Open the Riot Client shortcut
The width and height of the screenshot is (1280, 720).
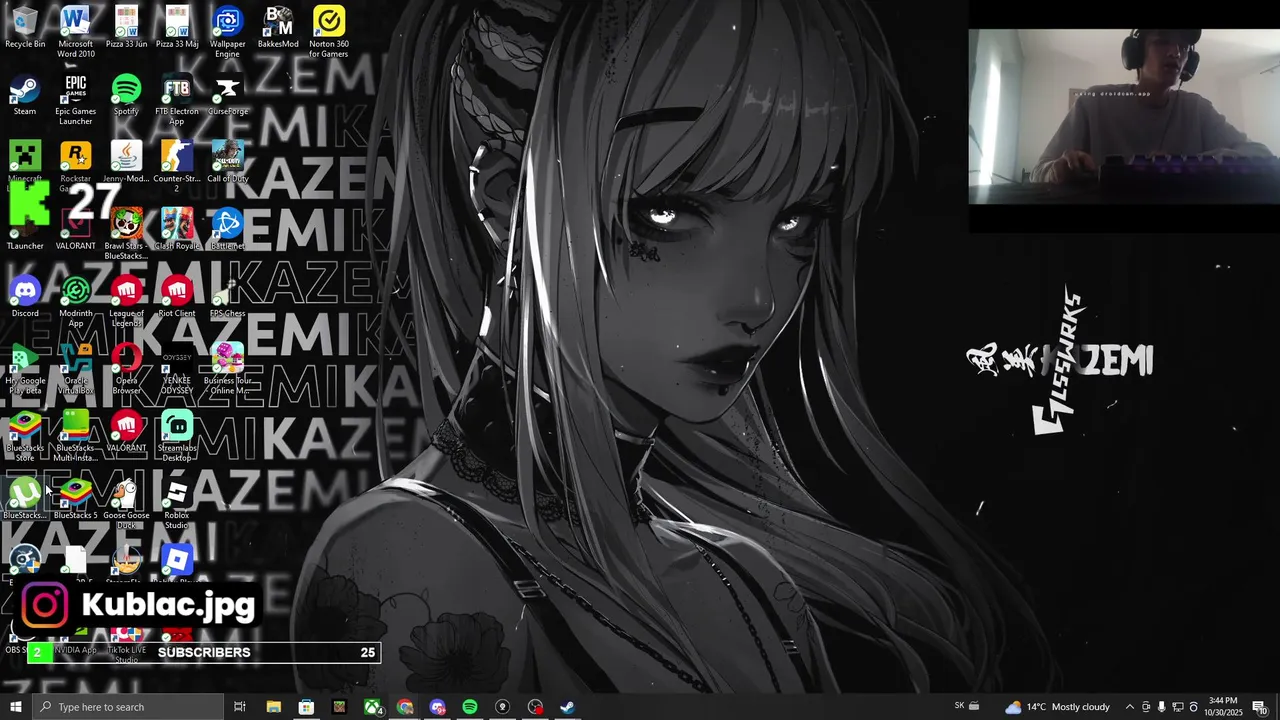click(177, 297)
